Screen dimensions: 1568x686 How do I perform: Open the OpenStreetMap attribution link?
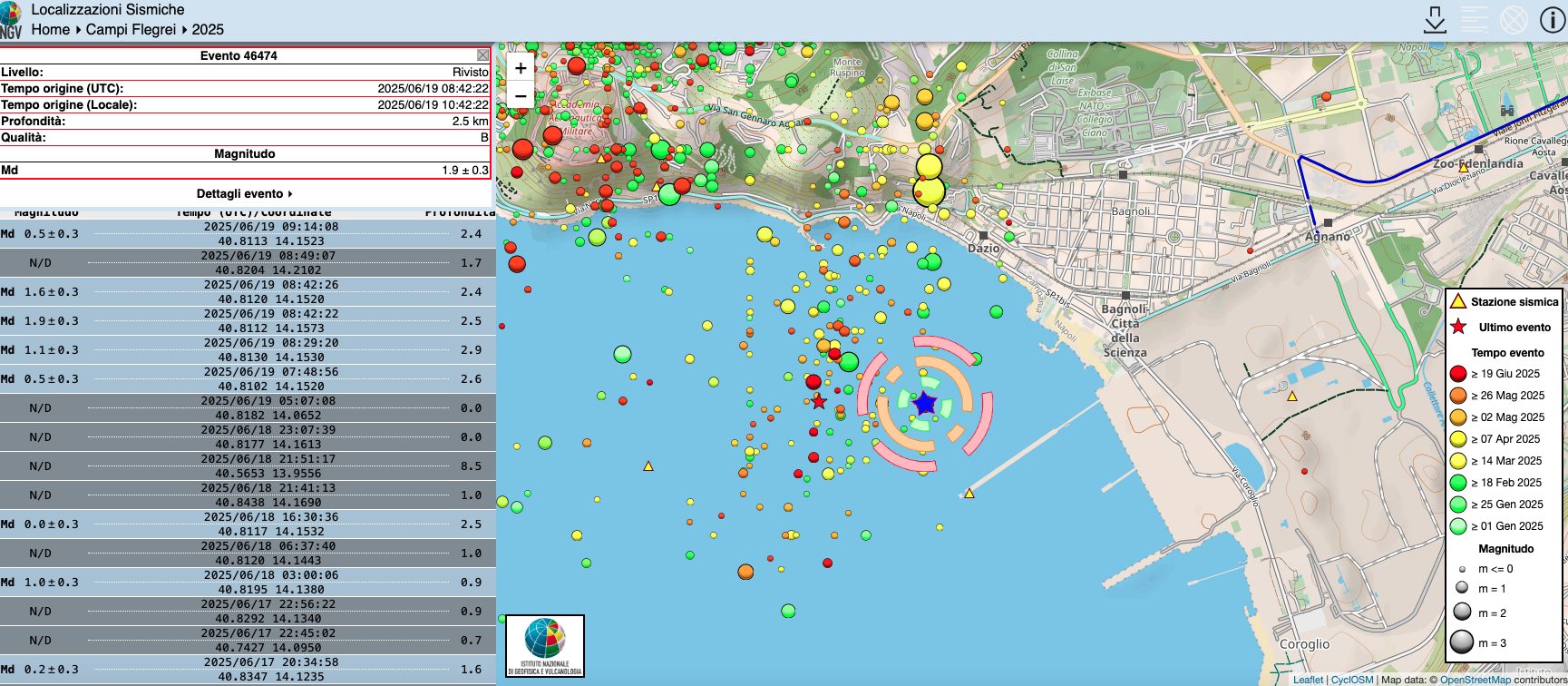(x=1475, y=680)
